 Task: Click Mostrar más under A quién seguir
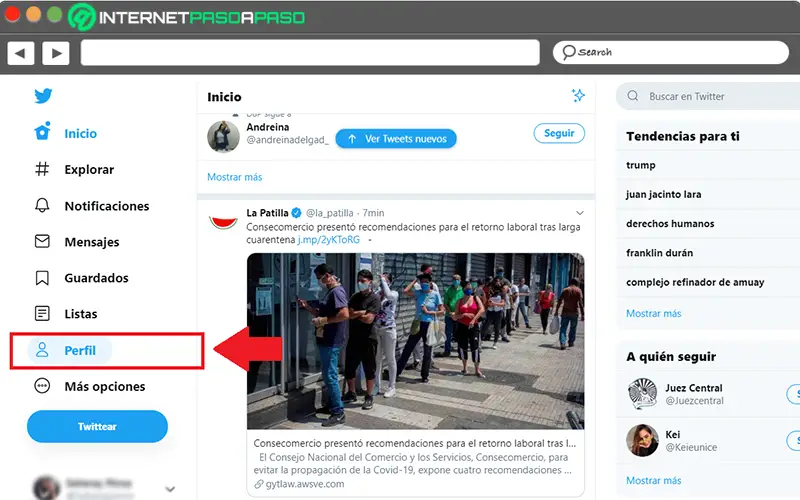click(x=654, y=480)
